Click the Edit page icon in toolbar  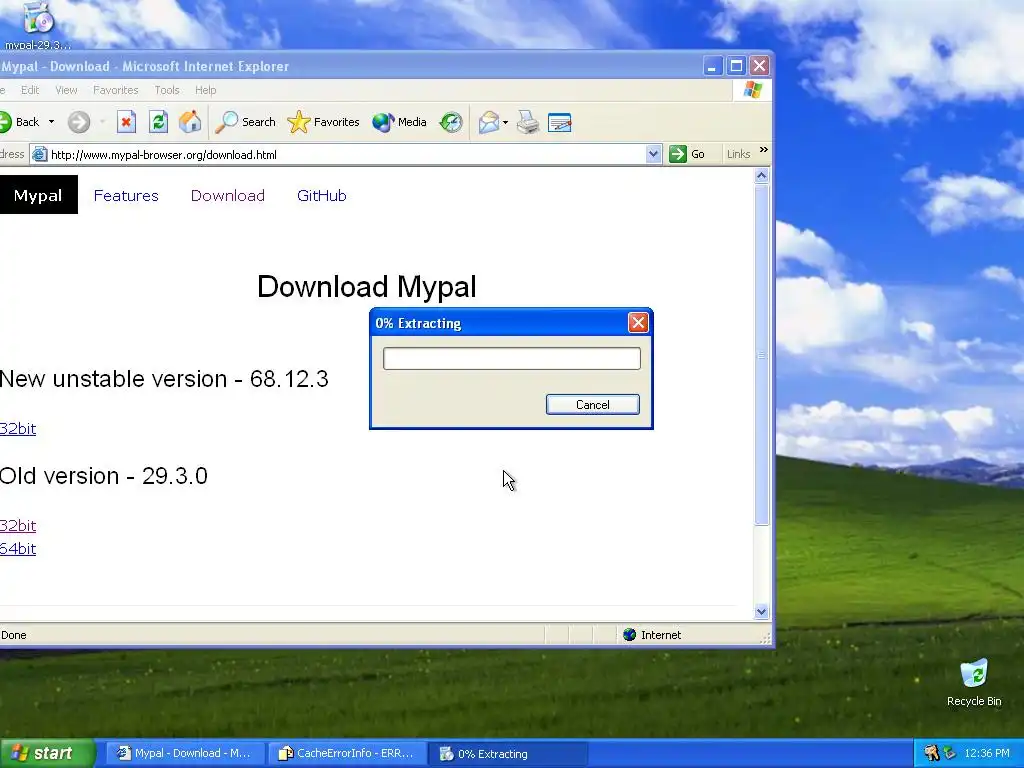click(x=560, y=122)
